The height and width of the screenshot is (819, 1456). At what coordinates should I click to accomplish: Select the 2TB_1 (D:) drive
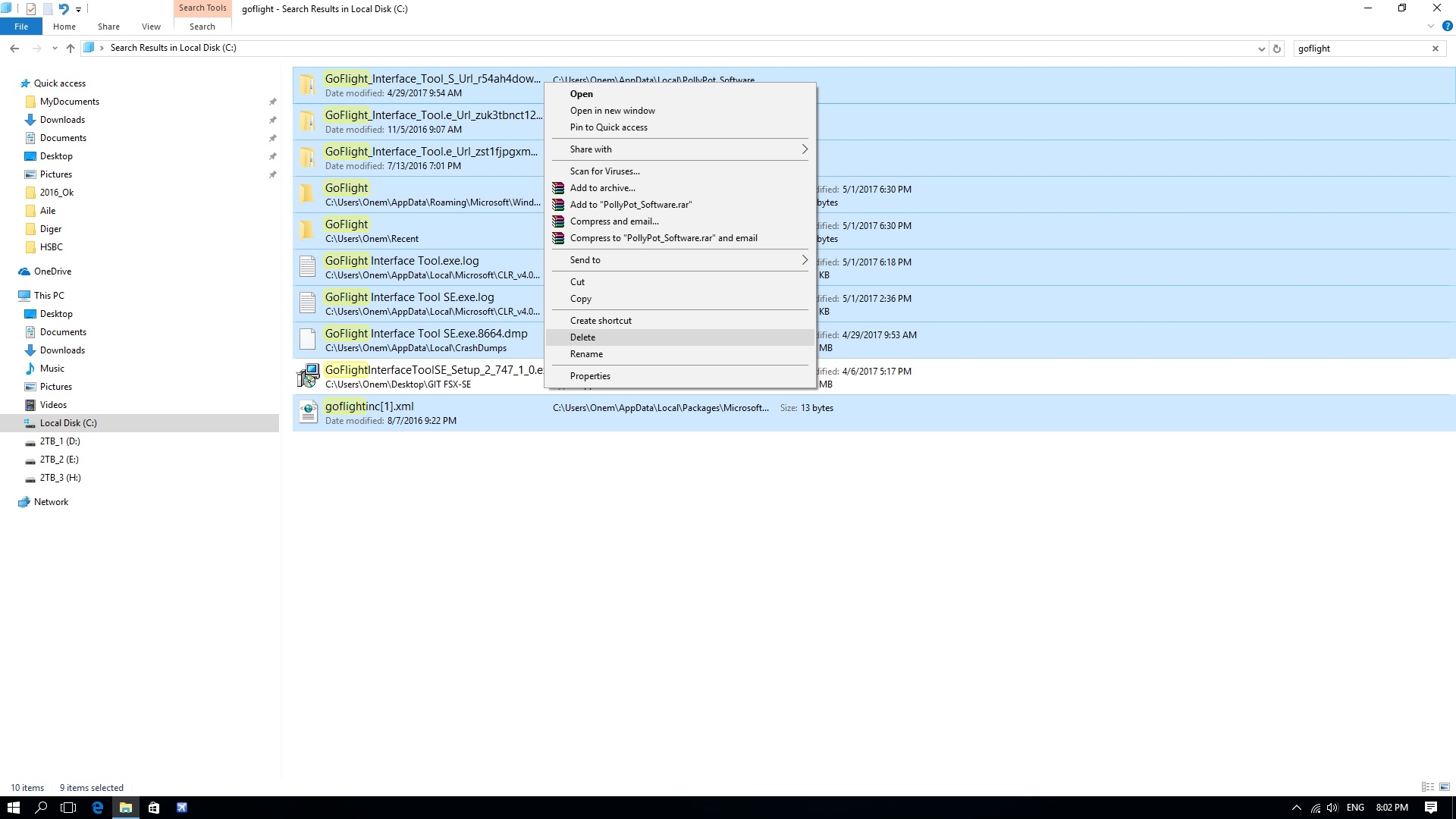[60, 441]
